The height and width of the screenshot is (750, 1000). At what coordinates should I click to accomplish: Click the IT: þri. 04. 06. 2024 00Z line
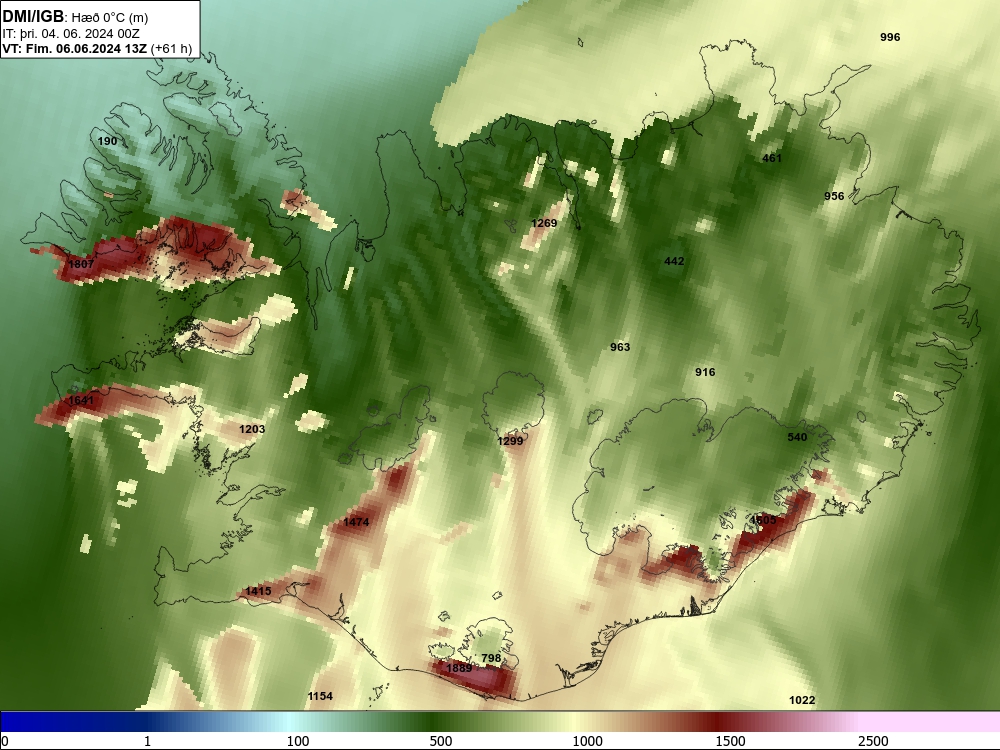(71, 34)
